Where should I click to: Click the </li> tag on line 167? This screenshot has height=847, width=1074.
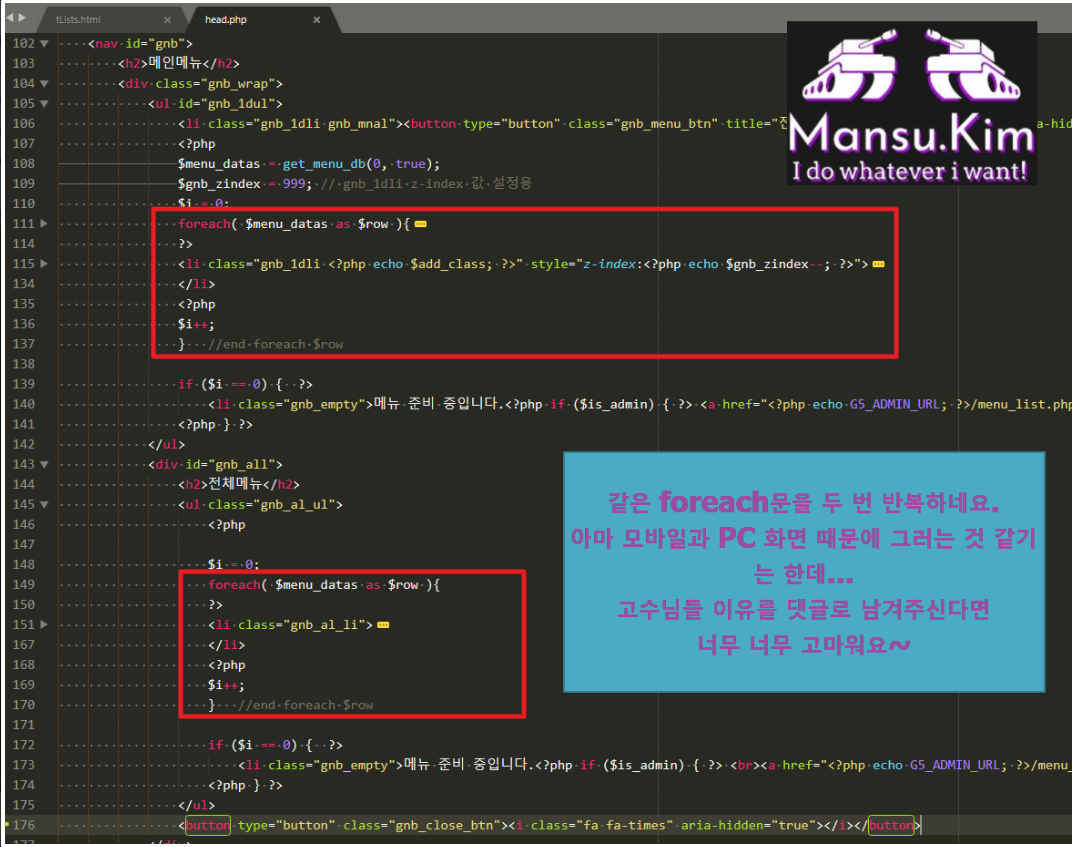[x=227, y=644]
